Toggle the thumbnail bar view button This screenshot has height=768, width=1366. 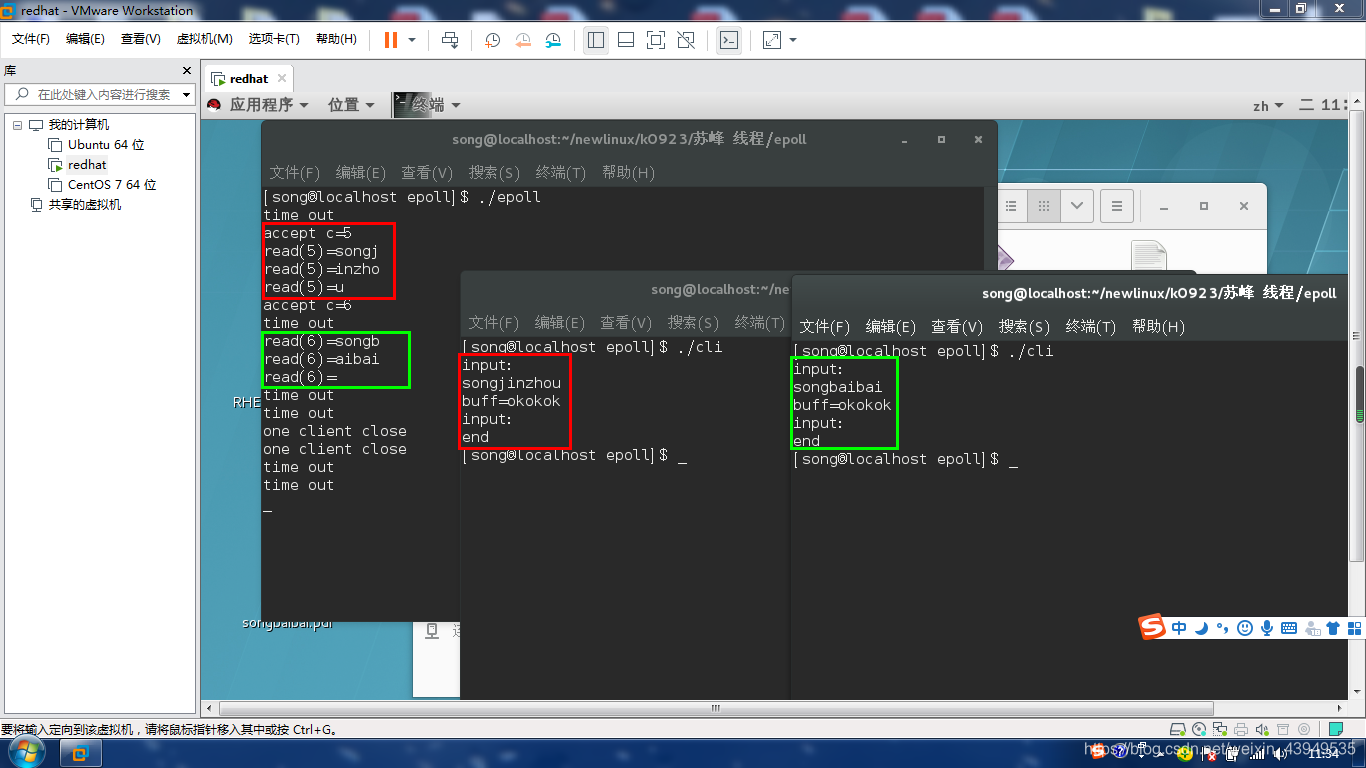(626, 40)
